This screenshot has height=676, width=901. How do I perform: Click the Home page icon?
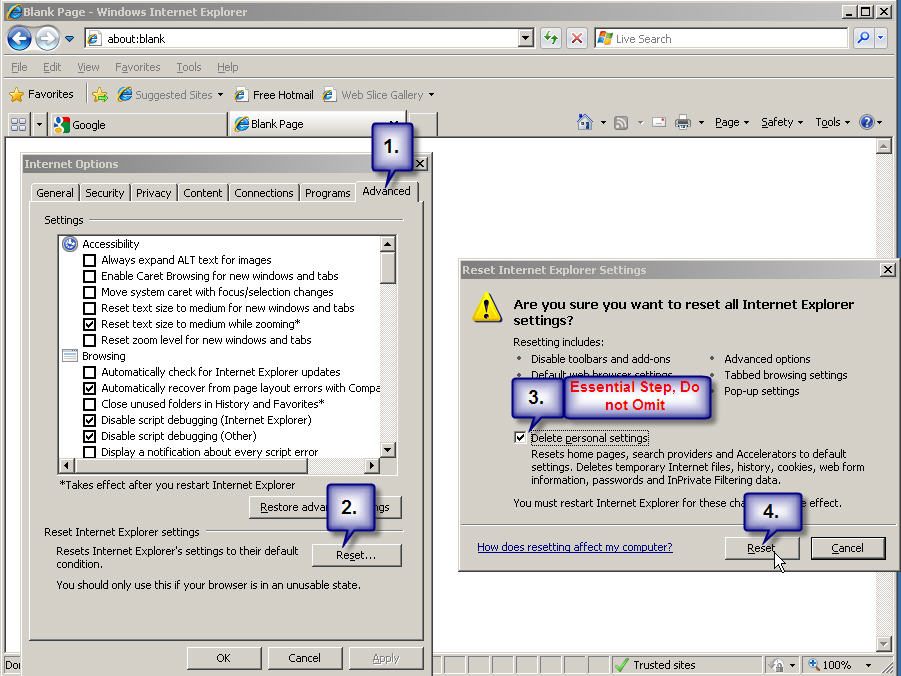[x=584, y=122]
